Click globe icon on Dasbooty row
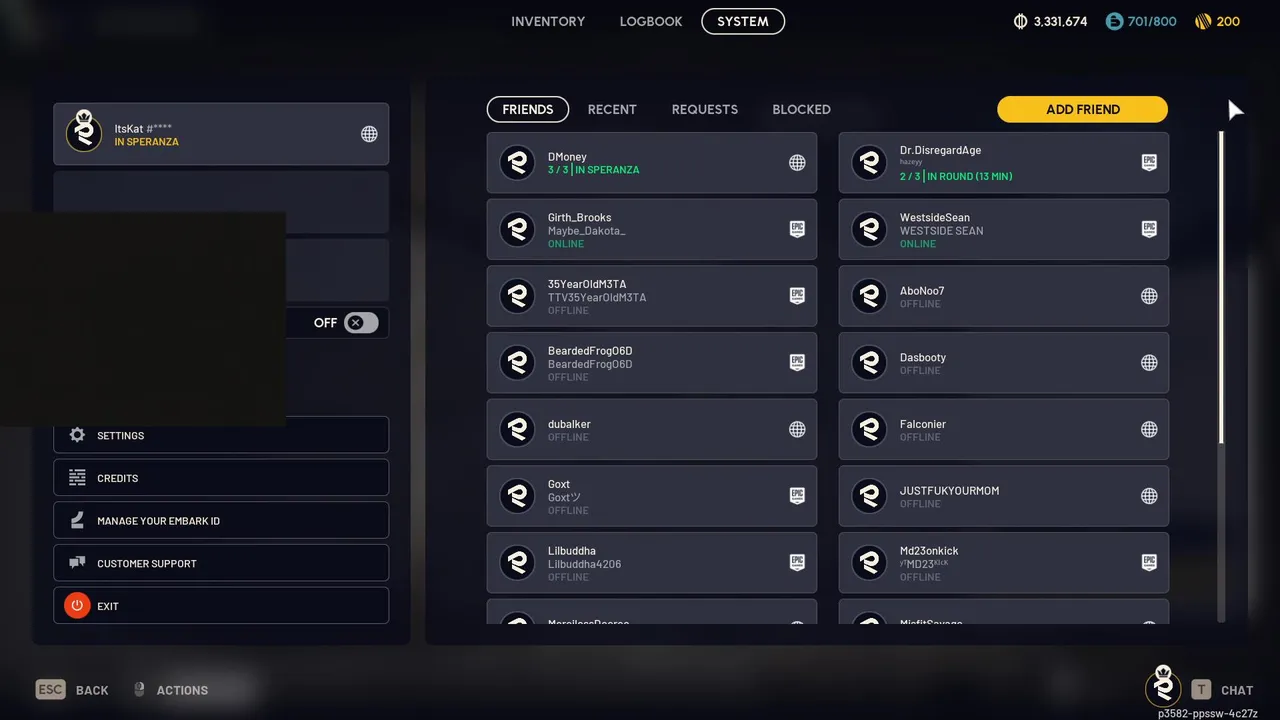This screenshot has height=720, width=1280. point(1149,363)
